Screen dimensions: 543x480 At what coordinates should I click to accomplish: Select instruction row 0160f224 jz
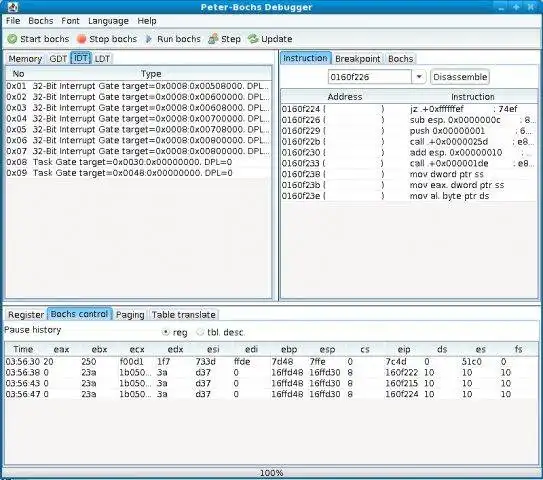pos(409,109)
